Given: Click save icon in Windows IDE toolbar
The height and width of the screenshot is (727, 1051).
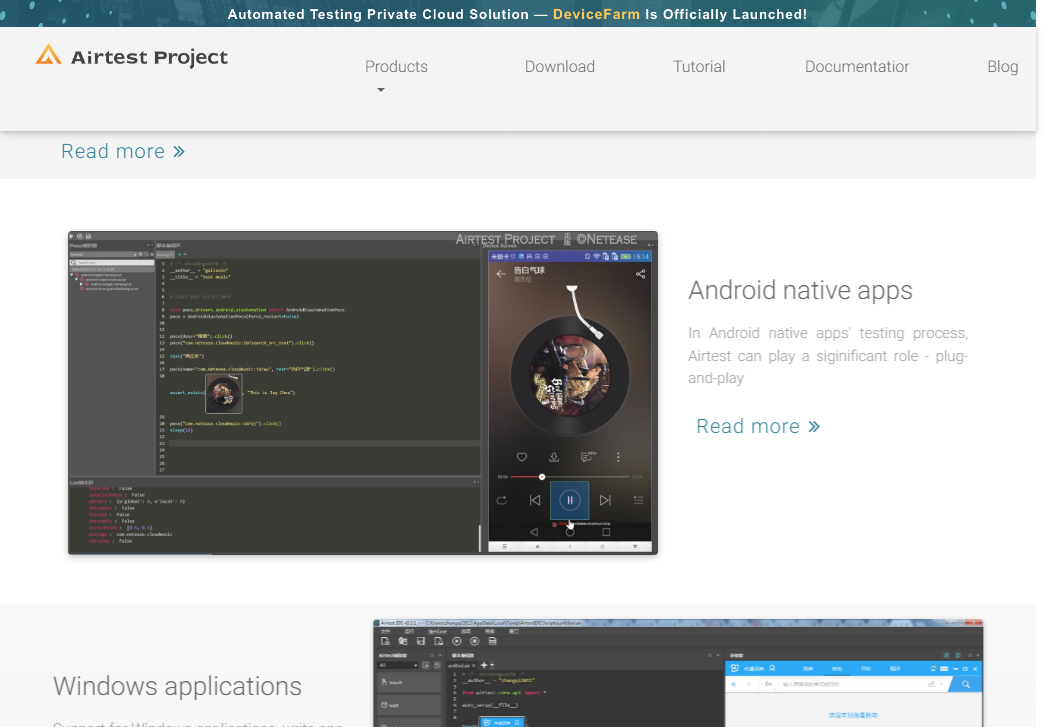Looking at the screenshot, I should click(x=421, y=641).
